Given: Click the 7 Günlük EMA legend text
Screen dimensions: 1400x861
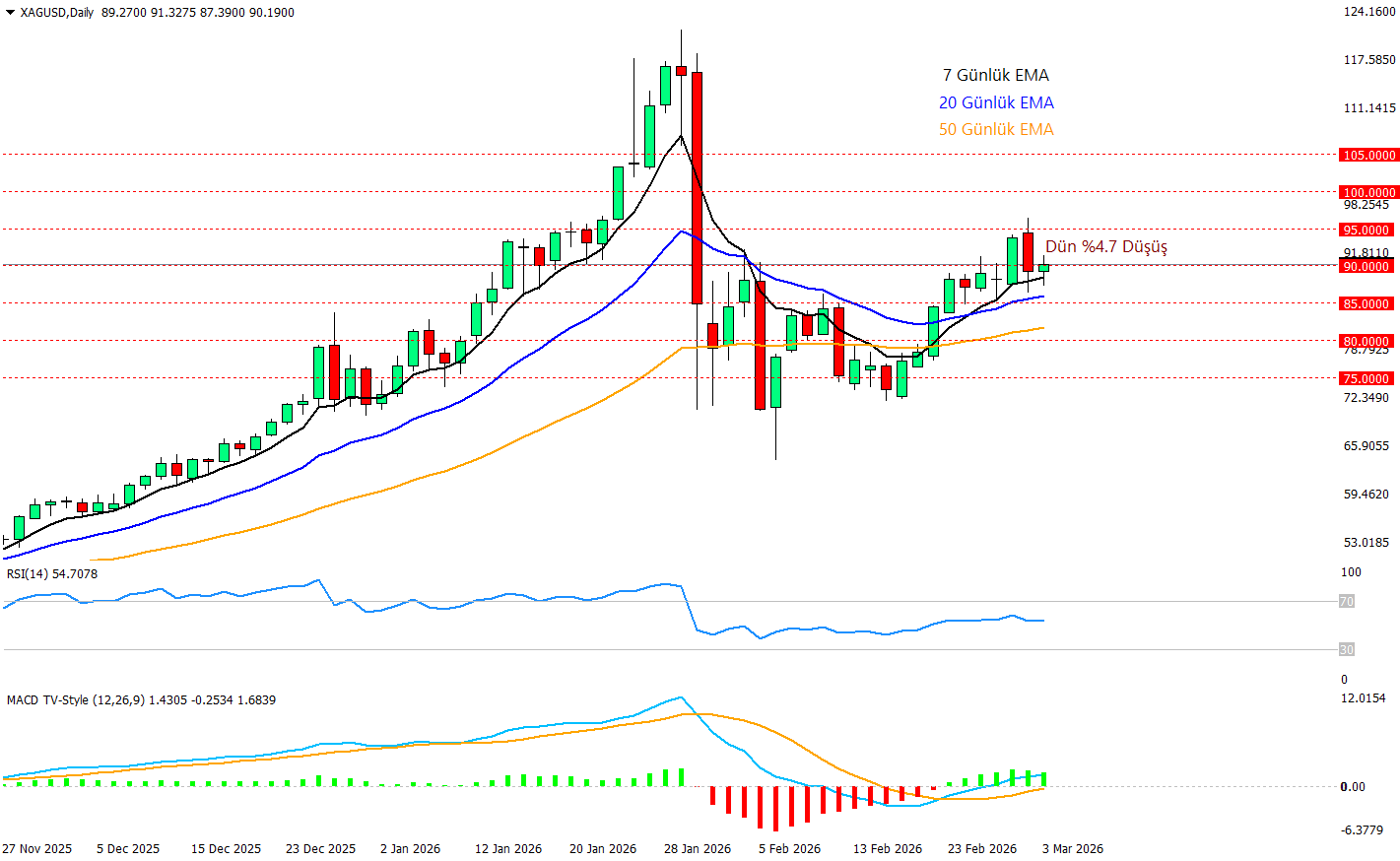Looking at the screenshot, I should pyautogui.click(x=995, y=76).
